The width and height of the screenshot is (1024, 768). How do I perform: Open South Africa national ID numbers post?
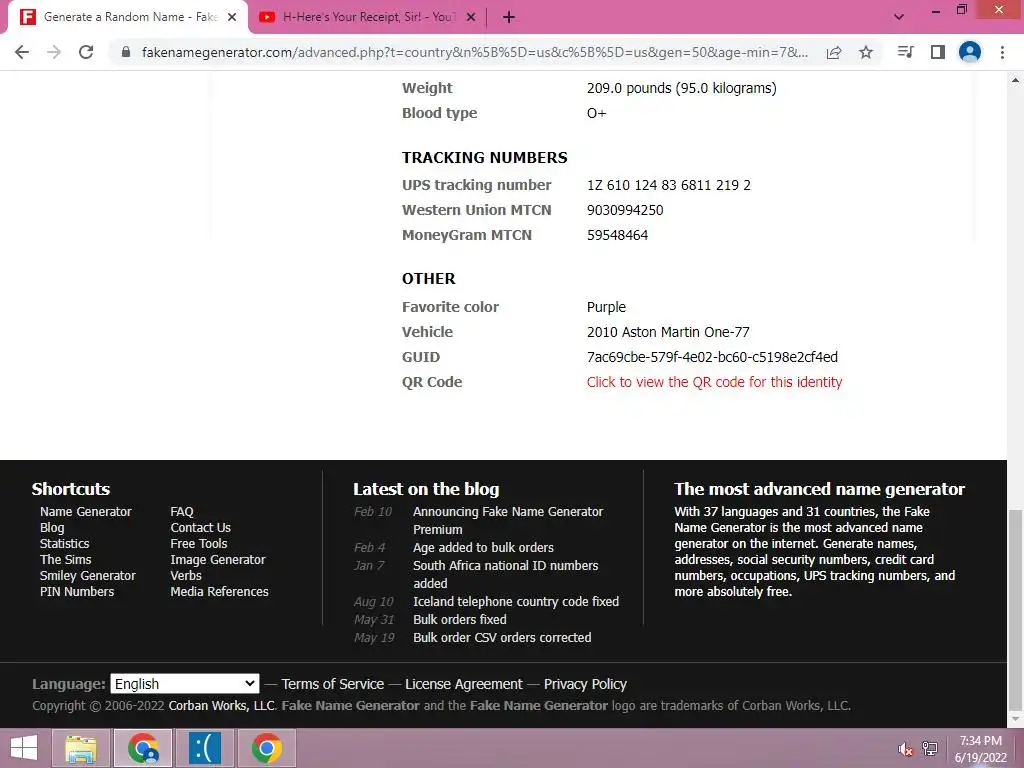point(505,574)
